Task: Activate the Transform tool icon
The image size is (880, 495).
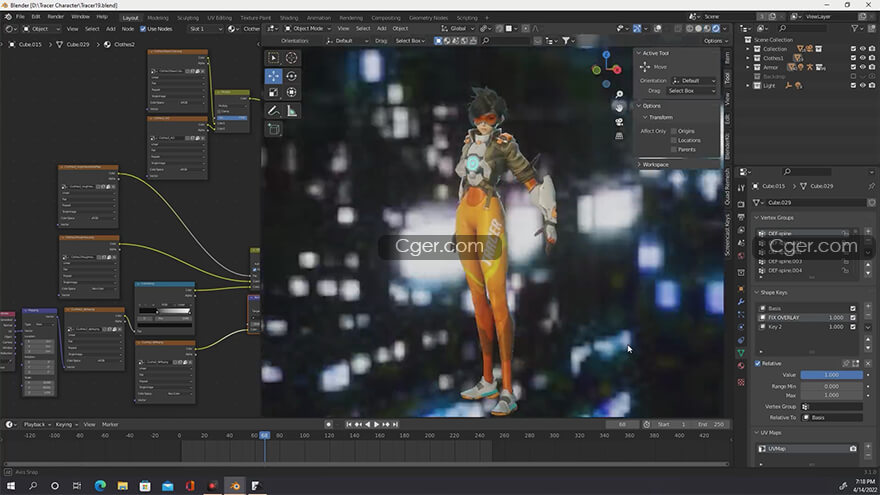Action: pyautogui.click(x=291, y=93)
